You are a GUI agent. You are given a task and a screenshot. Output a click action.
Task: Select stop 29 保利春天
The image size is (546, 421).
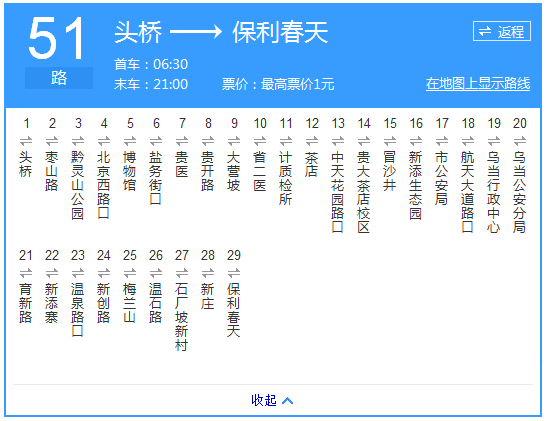pos(234,310)
